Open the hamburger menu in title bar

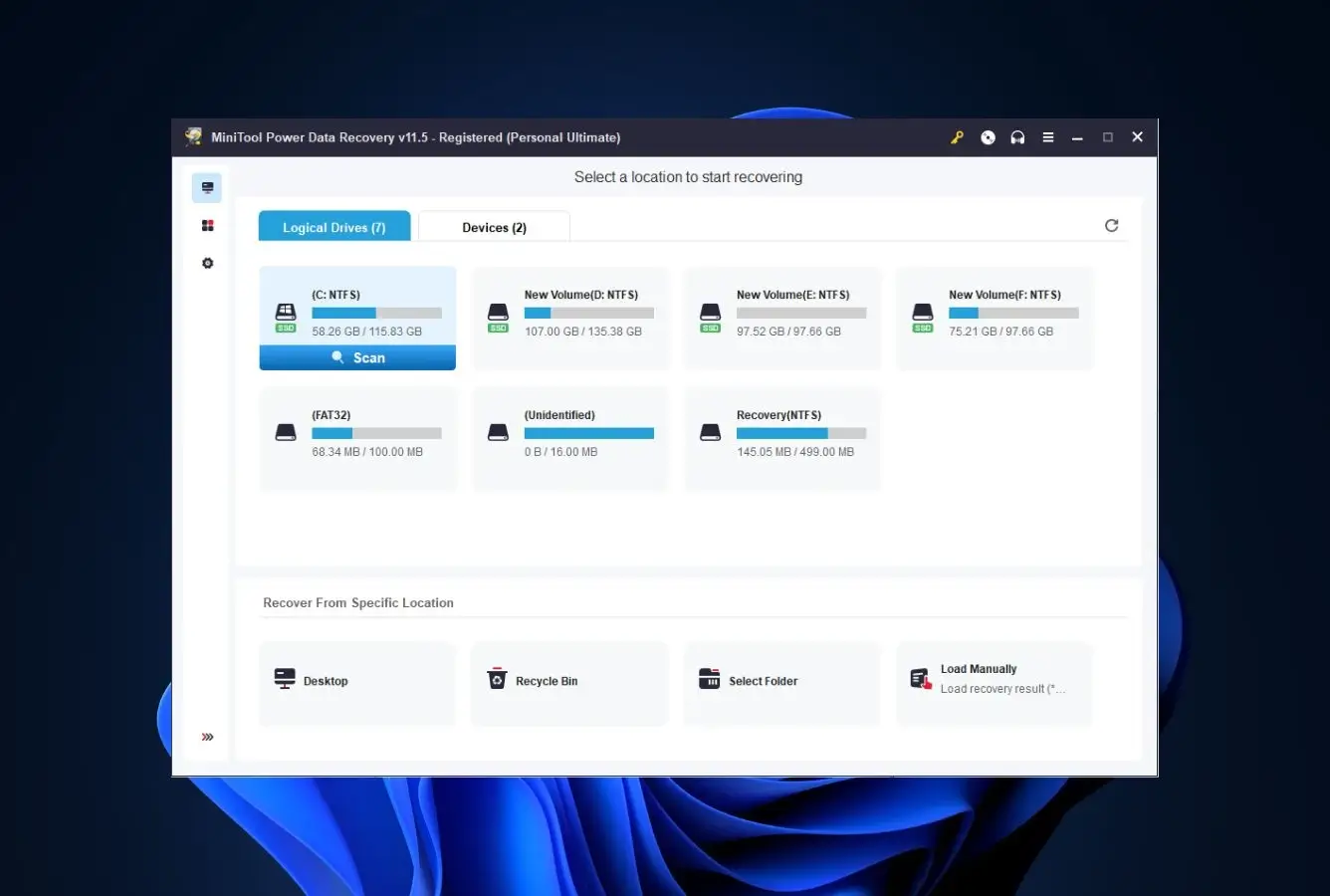pyautogui.click(x=1047, y=137)
